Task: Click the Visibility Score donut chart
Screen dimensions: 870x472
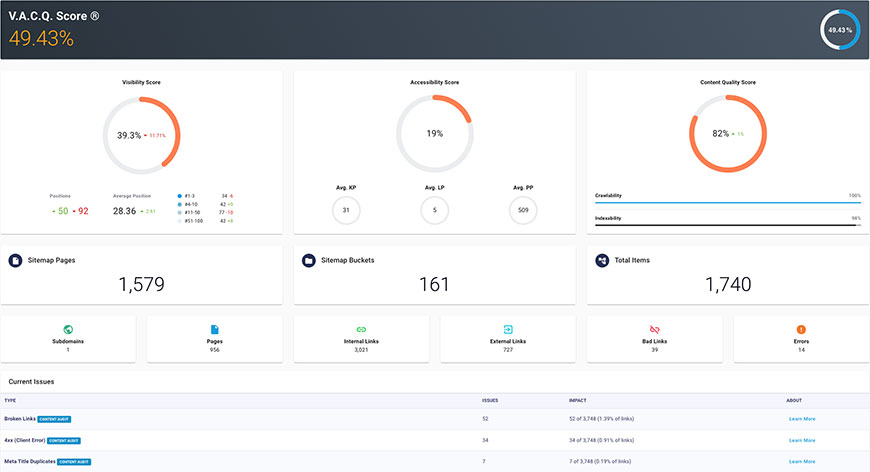Action: point(141,135)
